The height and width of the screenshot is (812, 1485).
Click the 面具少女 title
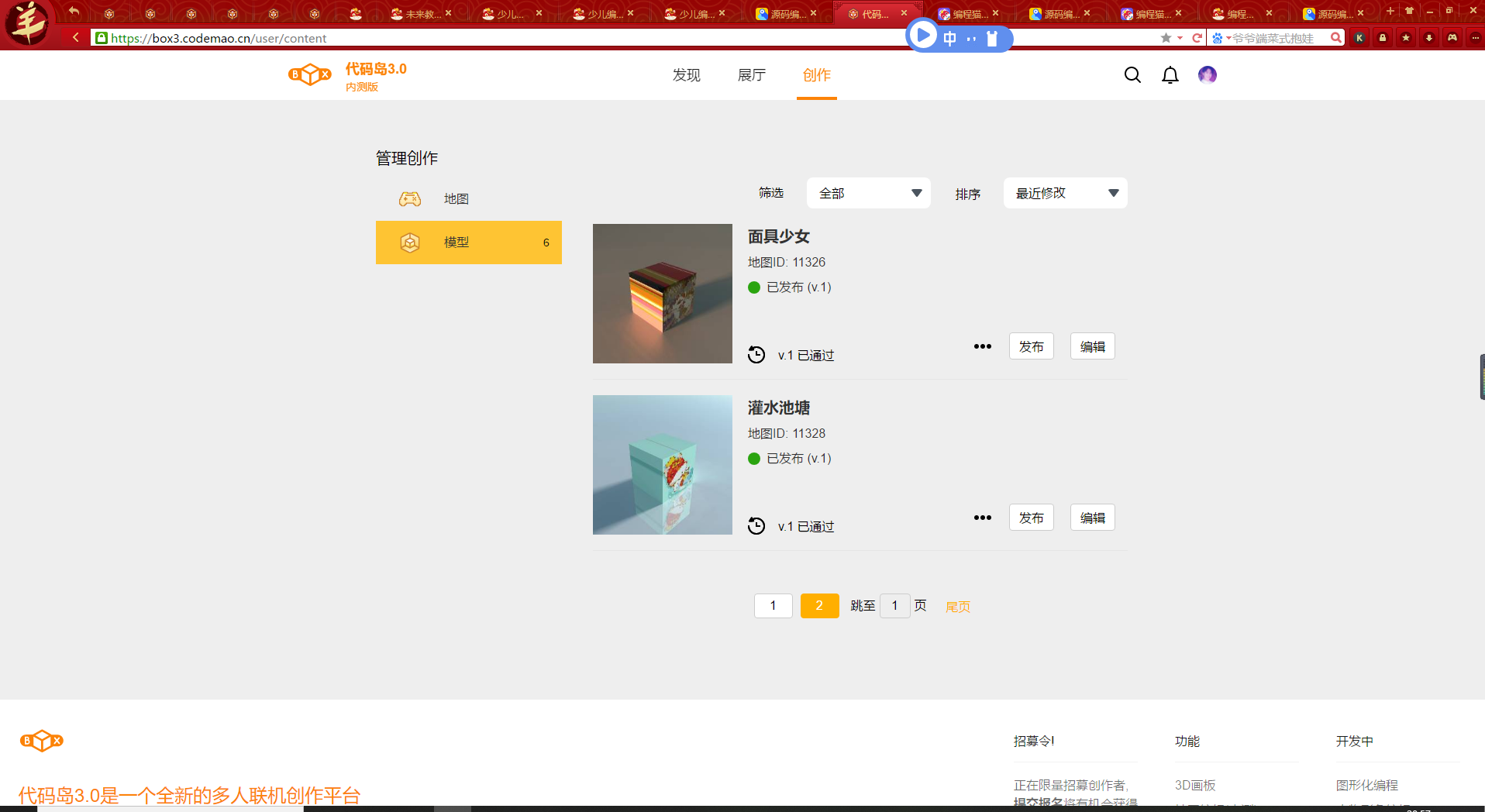coord(779,236)
